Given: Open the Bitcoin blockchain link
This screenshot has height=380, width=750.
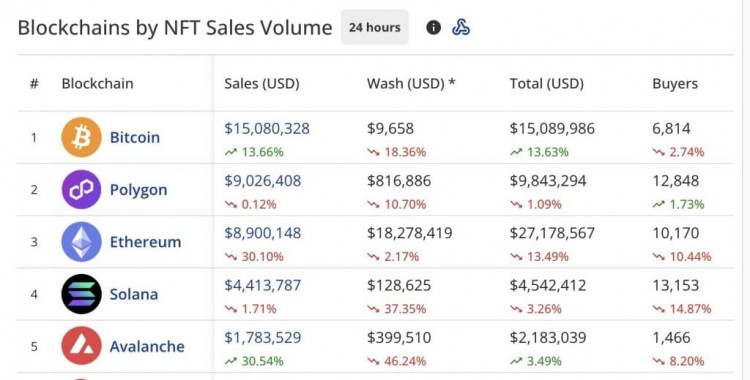Looking at the screenshot, I should pos(135,137).
